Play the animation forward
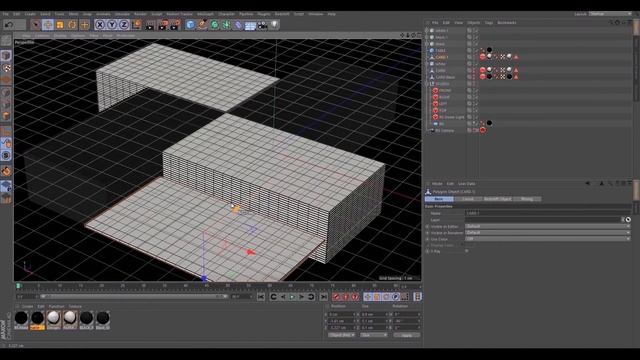This screenshot has width=640, height=360. [x=292, y=297]
